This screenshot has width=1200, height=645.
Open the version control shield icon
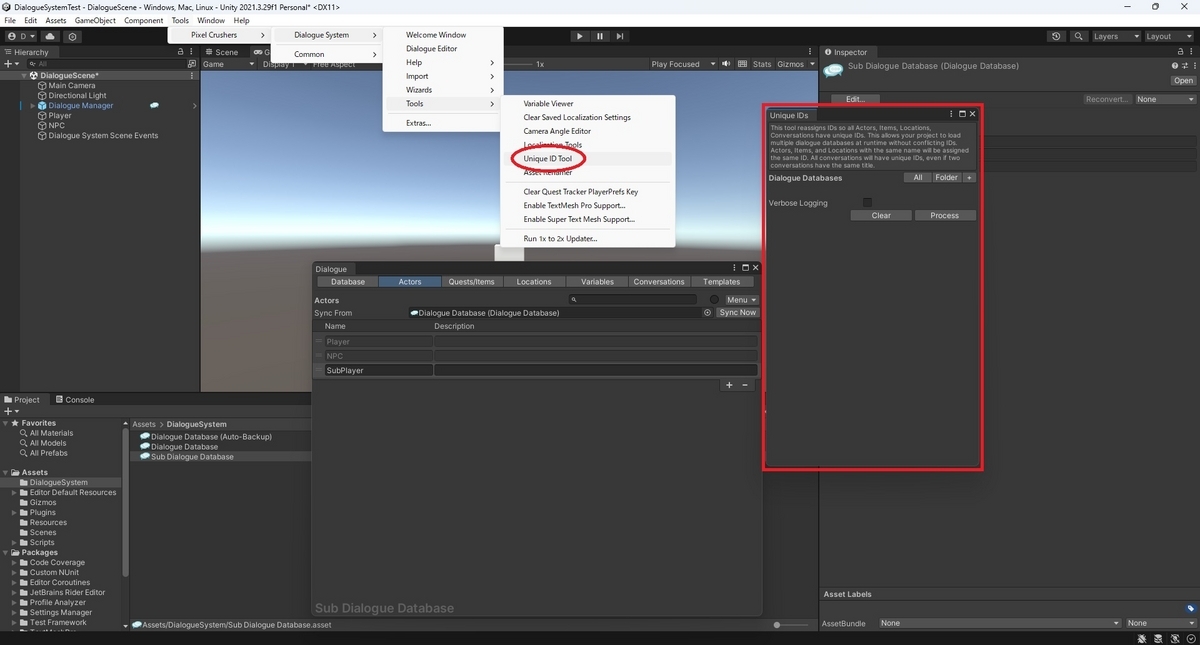[72, 36]
